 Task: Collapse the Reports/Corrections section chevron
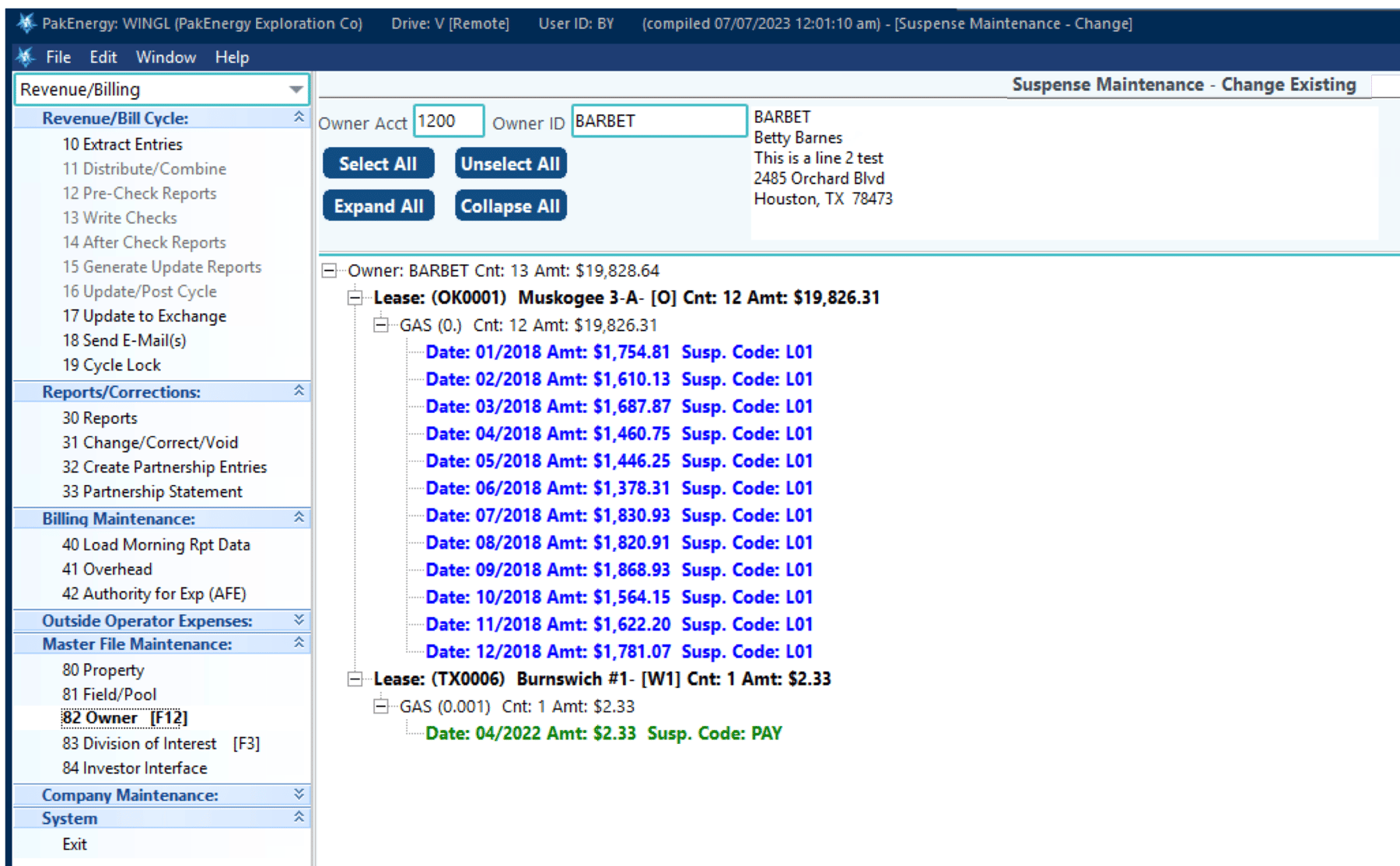tap(298, 391)
